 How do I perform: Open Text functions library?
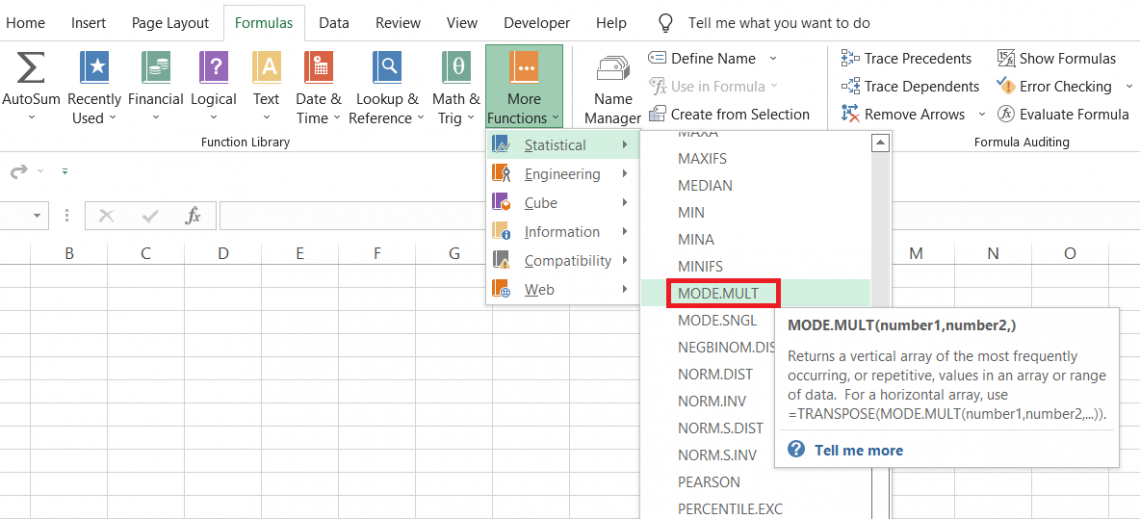[x=266, y=69]
